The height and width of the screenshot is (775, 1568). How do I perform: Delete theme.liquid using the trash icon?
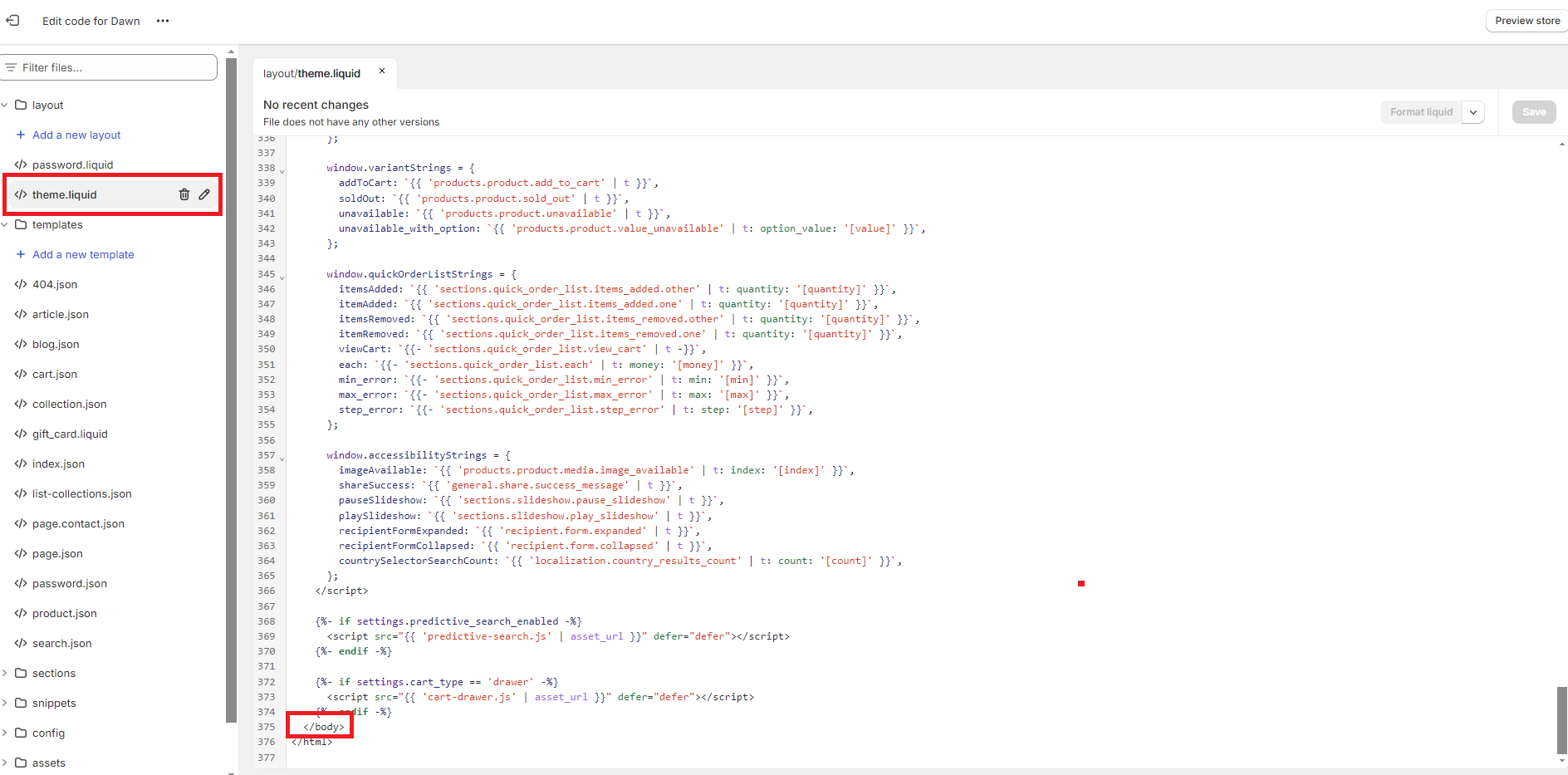pos(184,194)
